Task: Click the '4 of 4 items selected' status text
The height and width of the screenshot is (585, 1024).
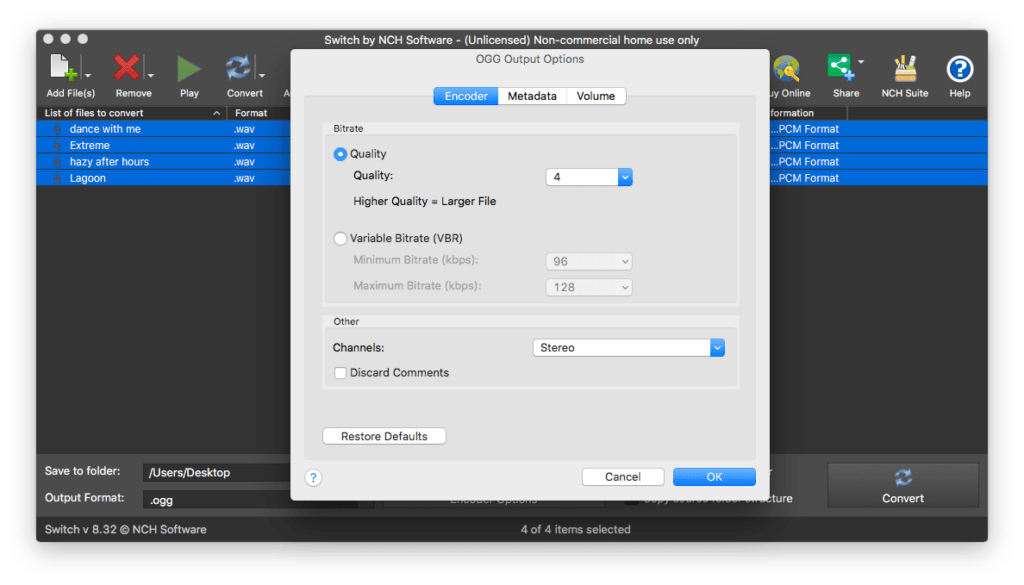Action: [x=575, y=530]
